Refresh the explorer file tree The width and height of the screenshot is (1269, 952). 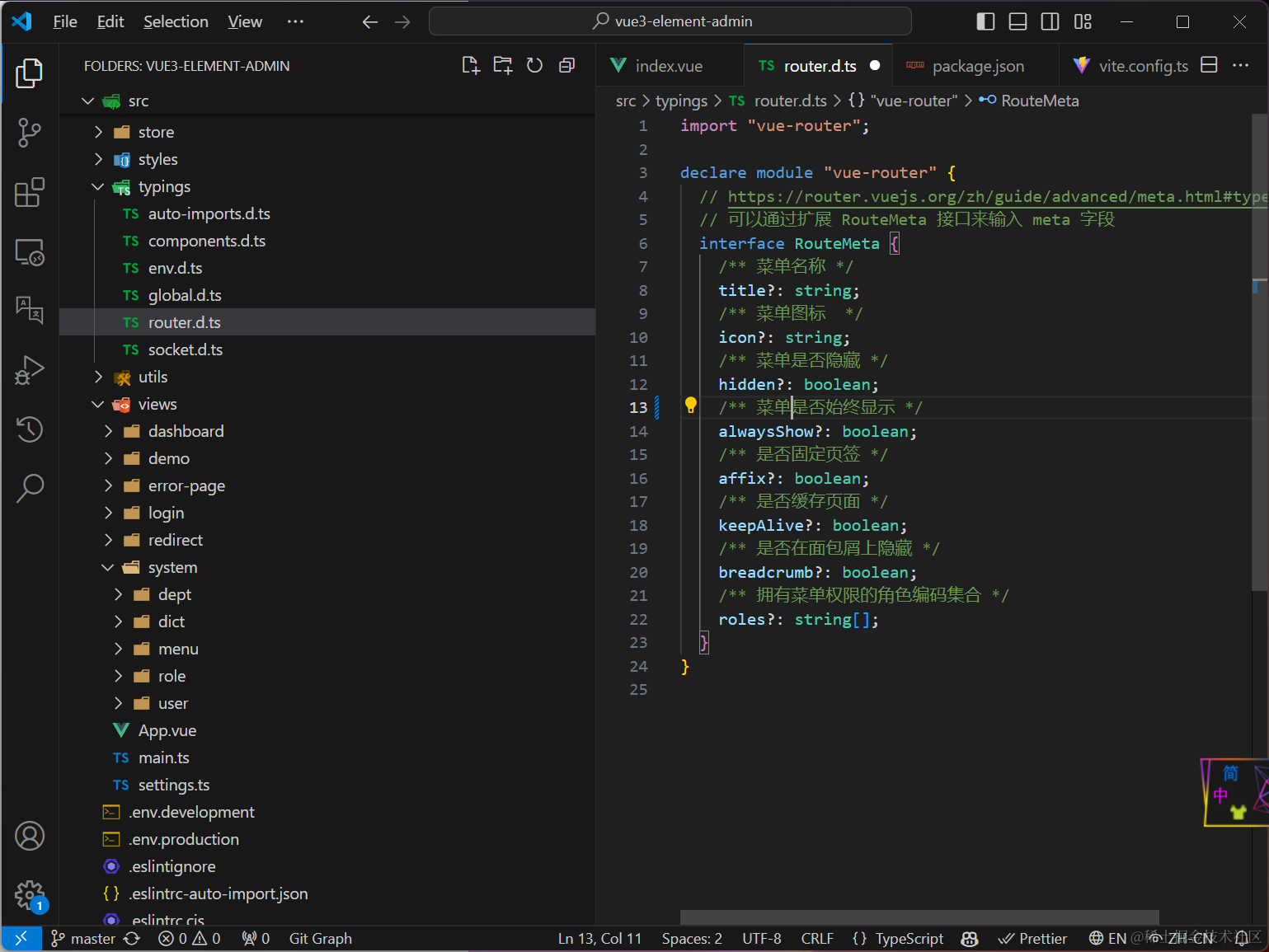click(x=534, y=66)
